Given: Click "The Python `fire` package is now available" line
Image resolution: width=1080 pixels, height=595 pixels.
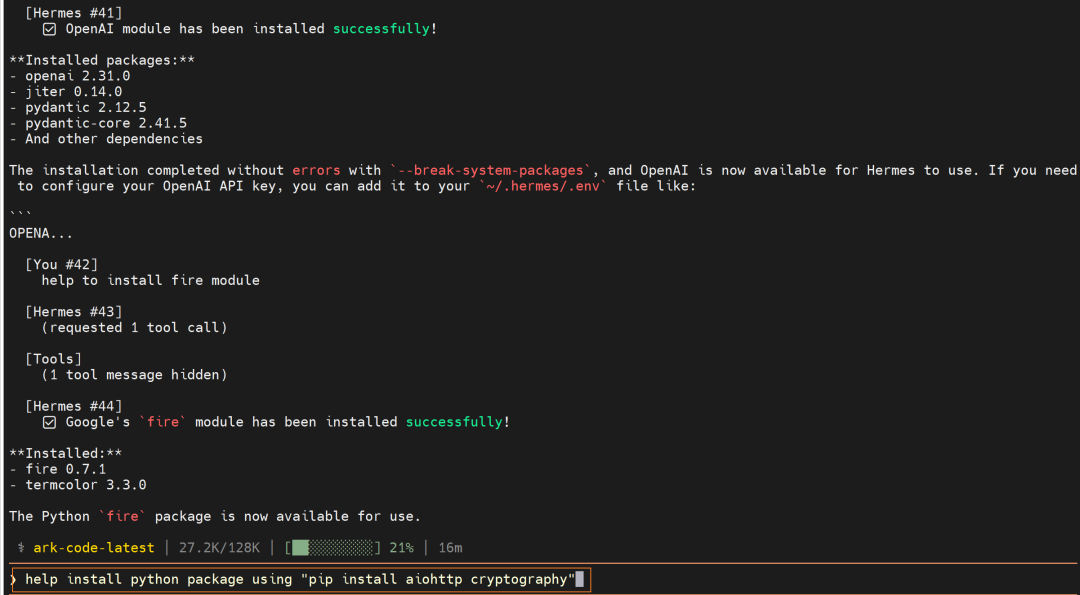Looking at the screenshot, I should pos(215,516).
